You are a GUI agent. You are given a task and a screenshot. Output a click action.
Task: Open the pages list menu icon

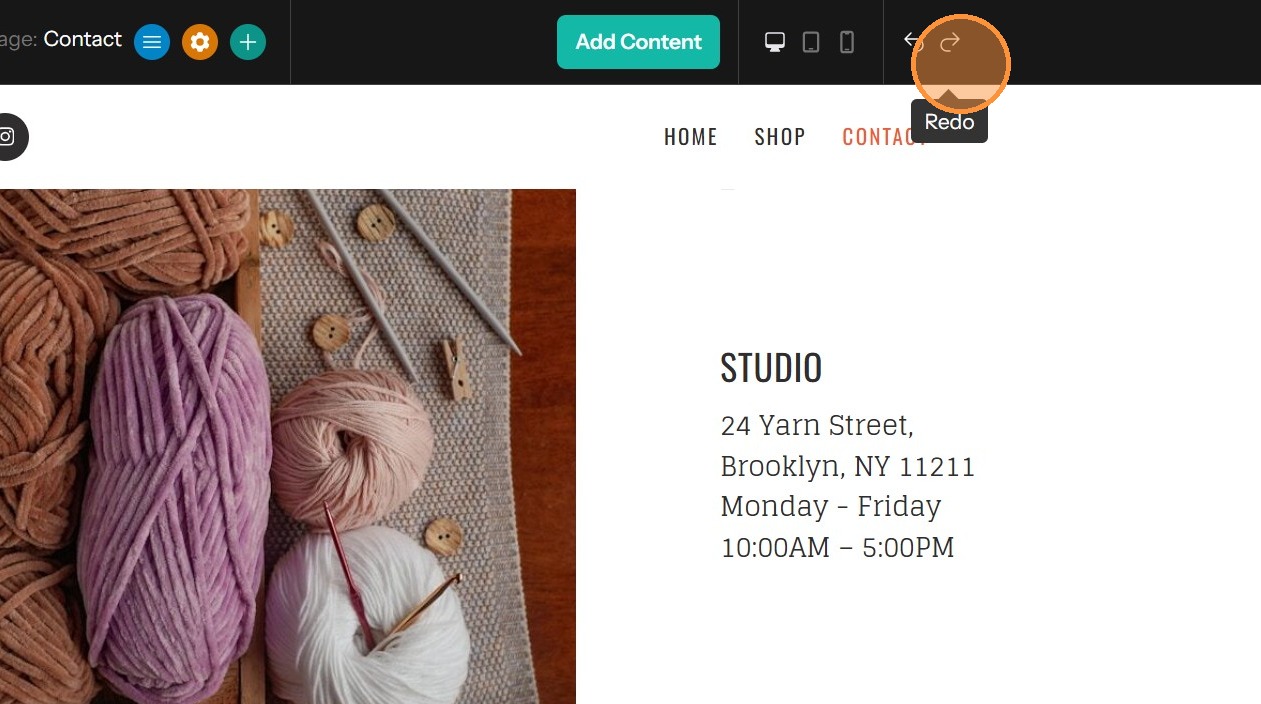click(x=152, y=42)
